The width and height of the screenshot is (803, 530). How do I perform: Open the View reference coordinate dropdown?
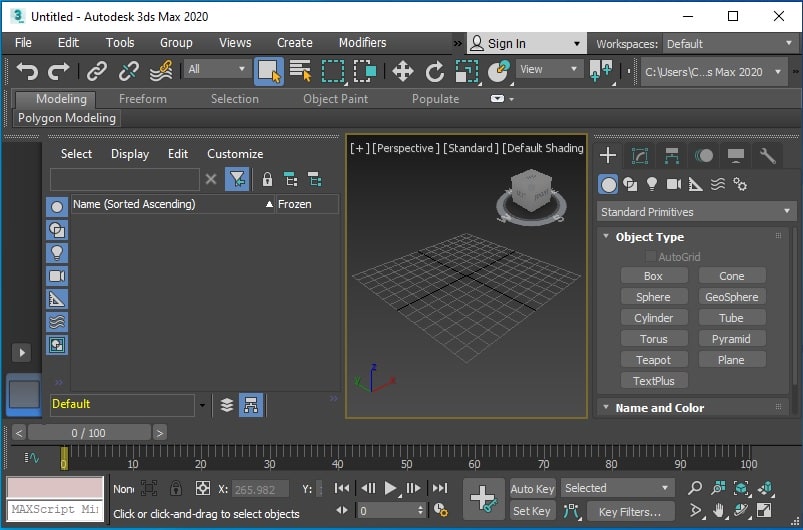coord(549,69)
